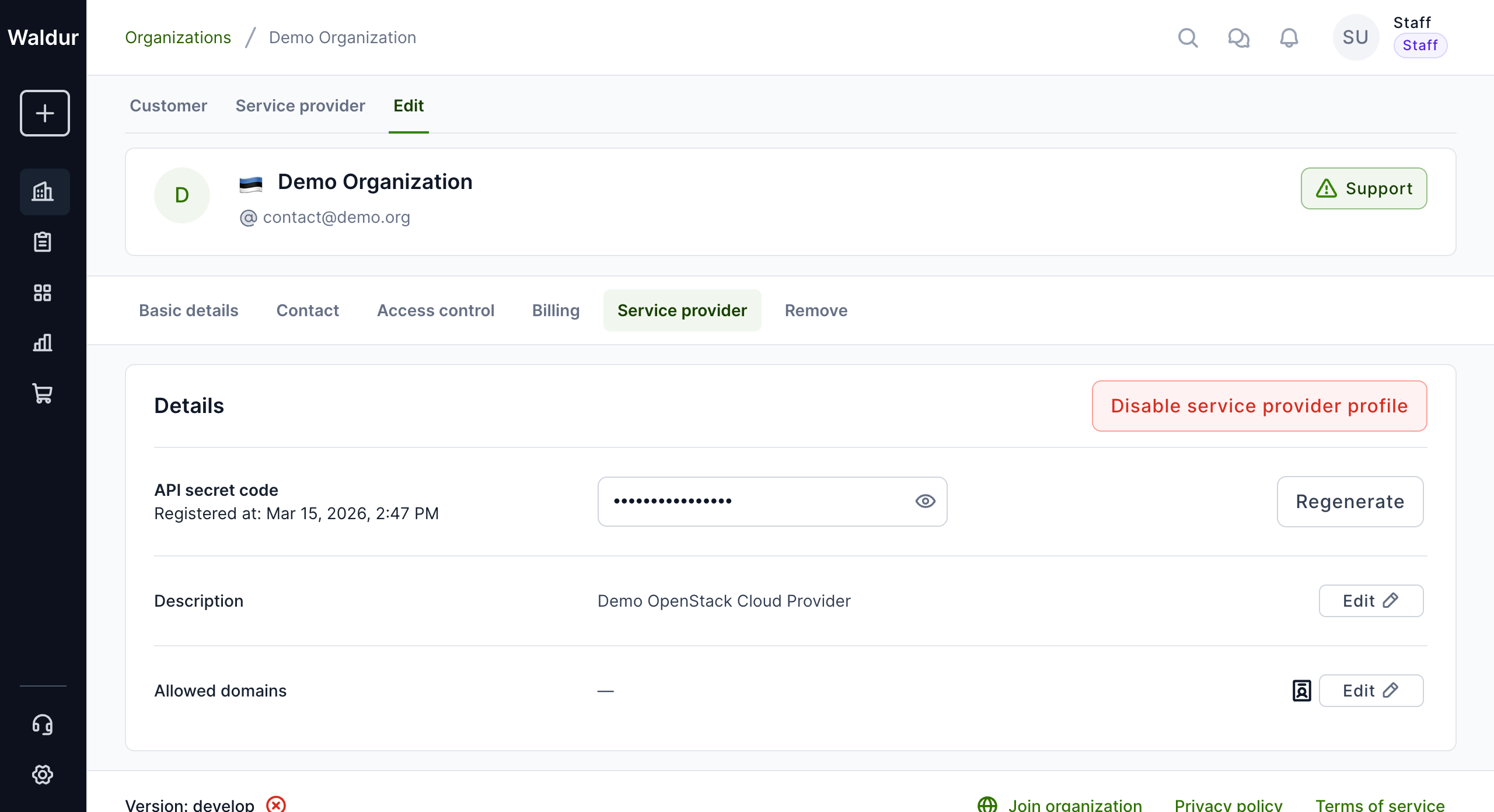Open the bar chart reporting icon

(43, 342)
